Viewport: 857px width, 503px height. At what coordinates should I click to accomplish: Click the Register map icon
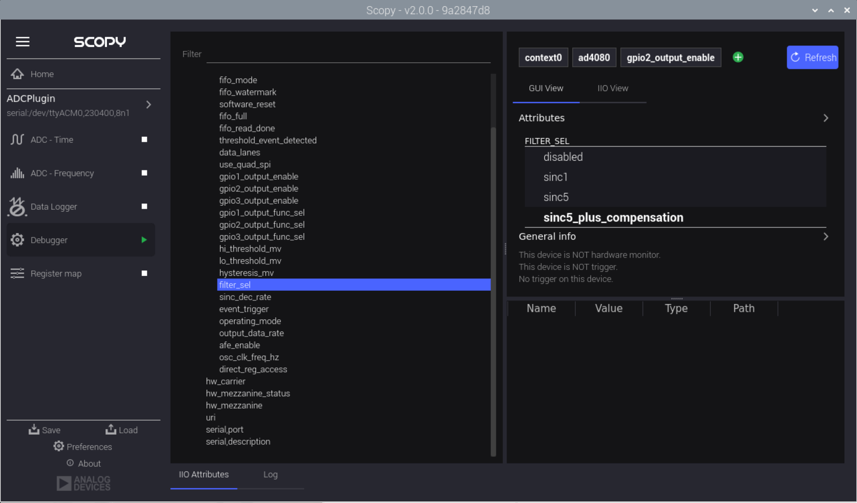coord(17,273)
